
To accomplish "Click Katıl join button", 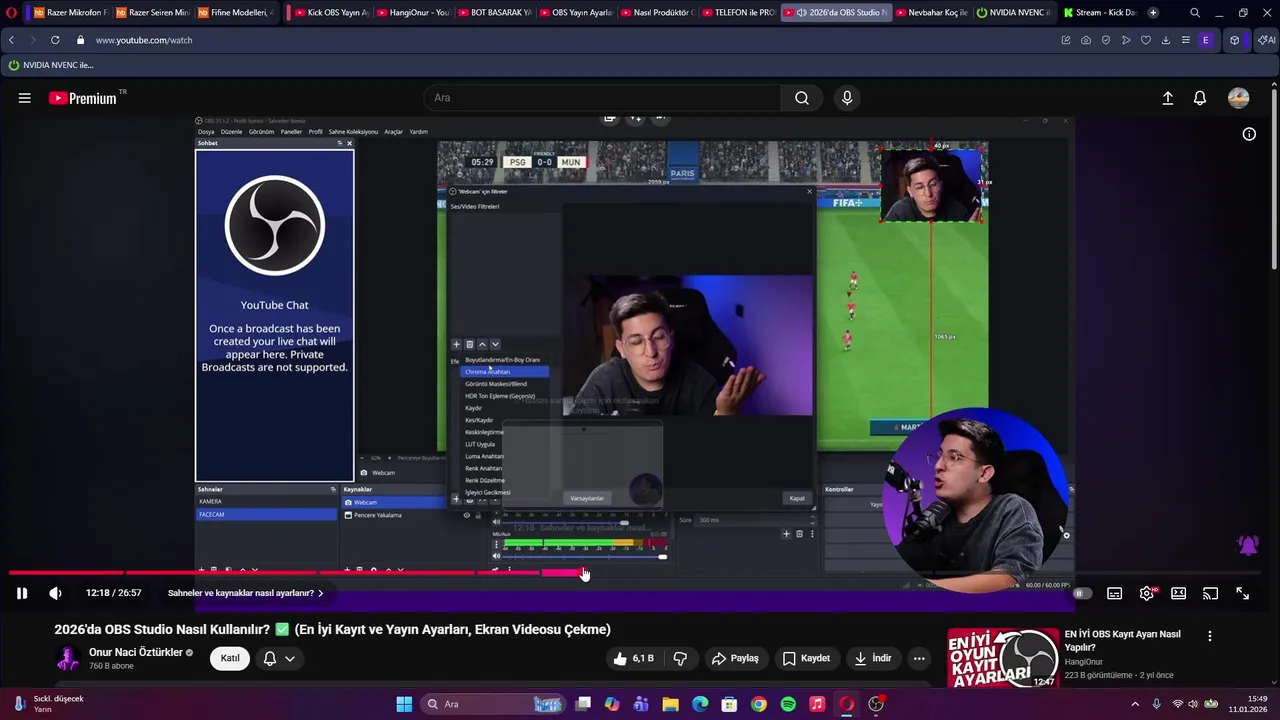I will (x=230, y=658).
